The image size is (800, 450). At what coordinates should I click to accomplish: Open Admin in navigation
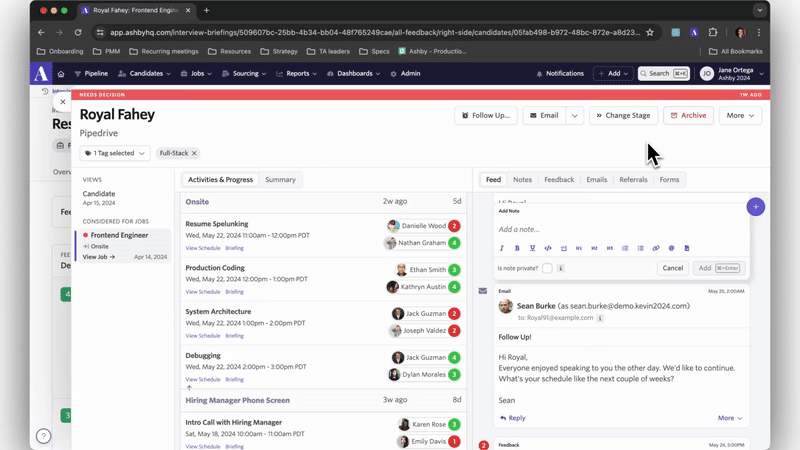[405, 73]
